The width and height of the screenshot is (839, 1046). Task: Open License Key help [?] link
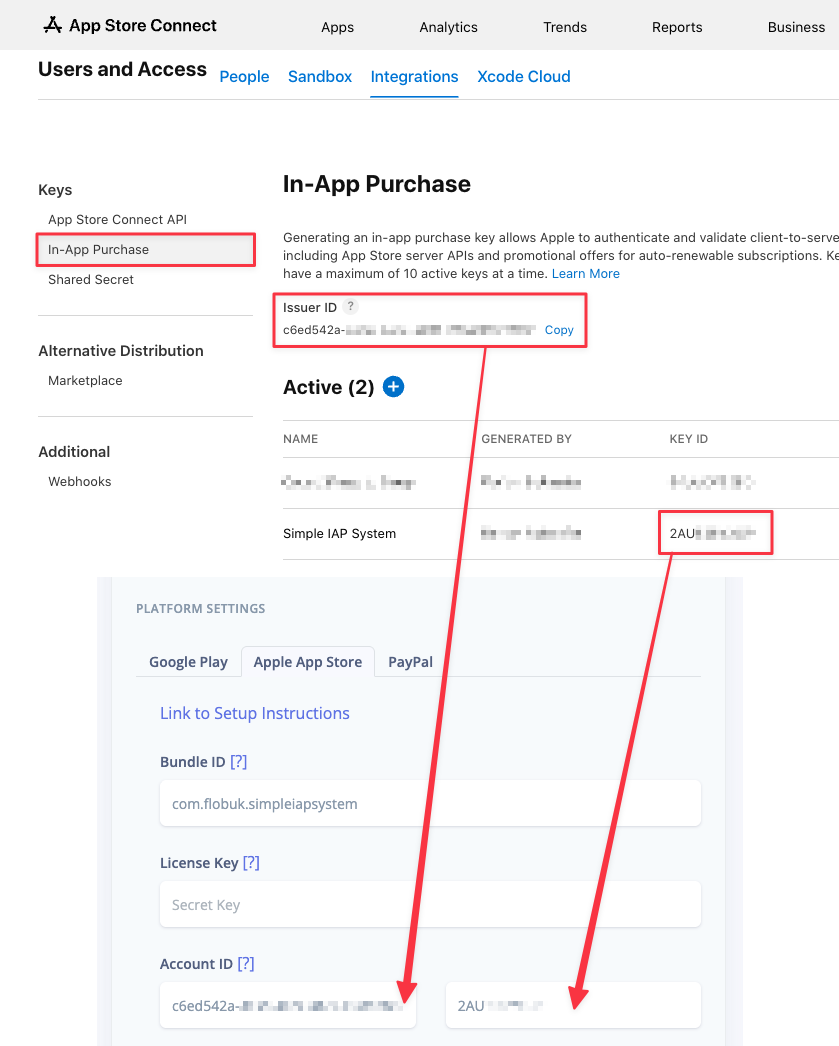tap(251, 863)
